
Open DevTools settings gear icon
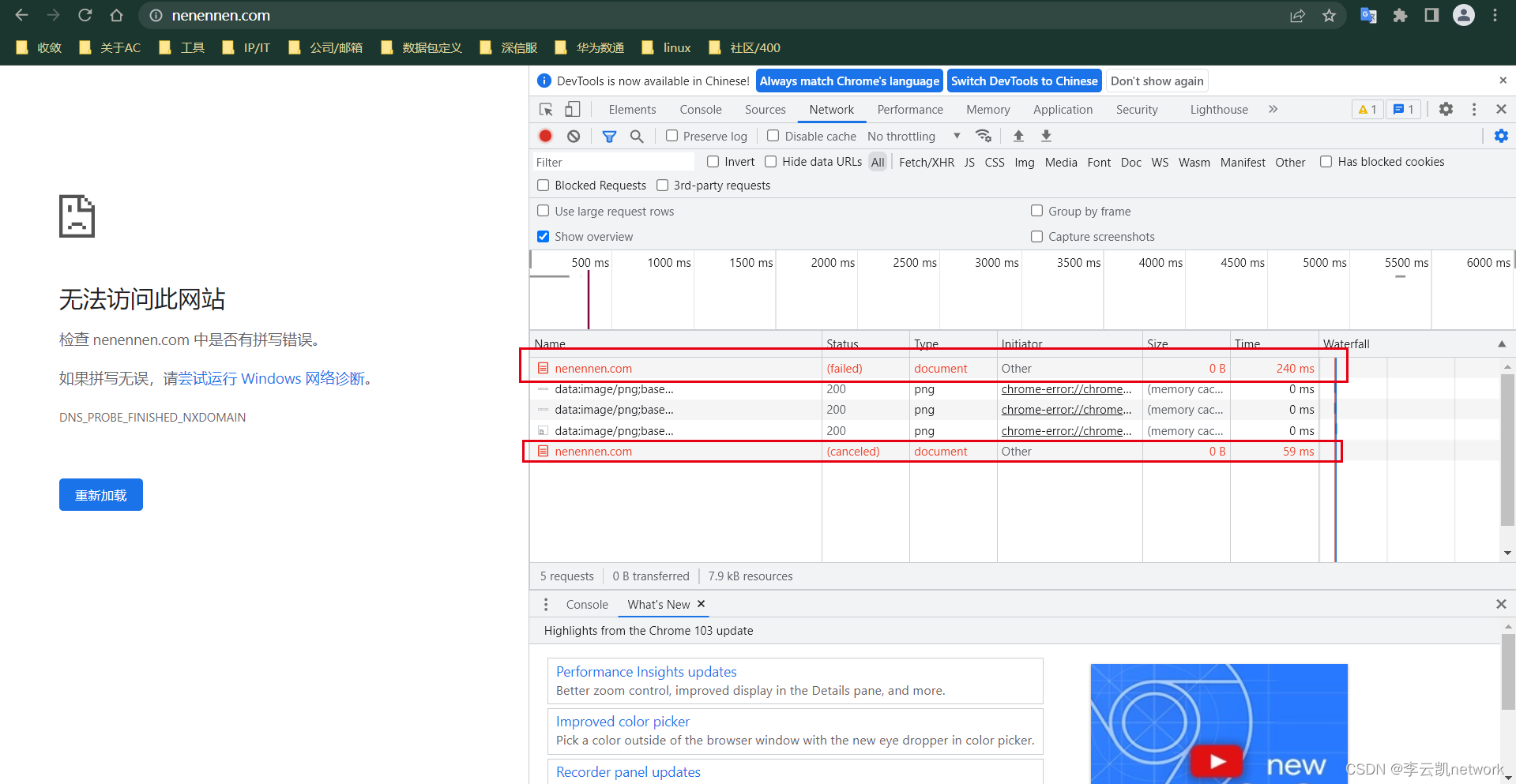(1446, 109)
